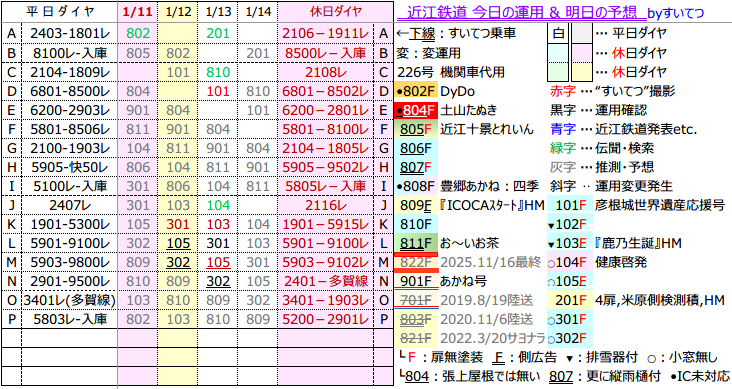
Task: Select the 1/11 date header
Action: coord(138,12)
